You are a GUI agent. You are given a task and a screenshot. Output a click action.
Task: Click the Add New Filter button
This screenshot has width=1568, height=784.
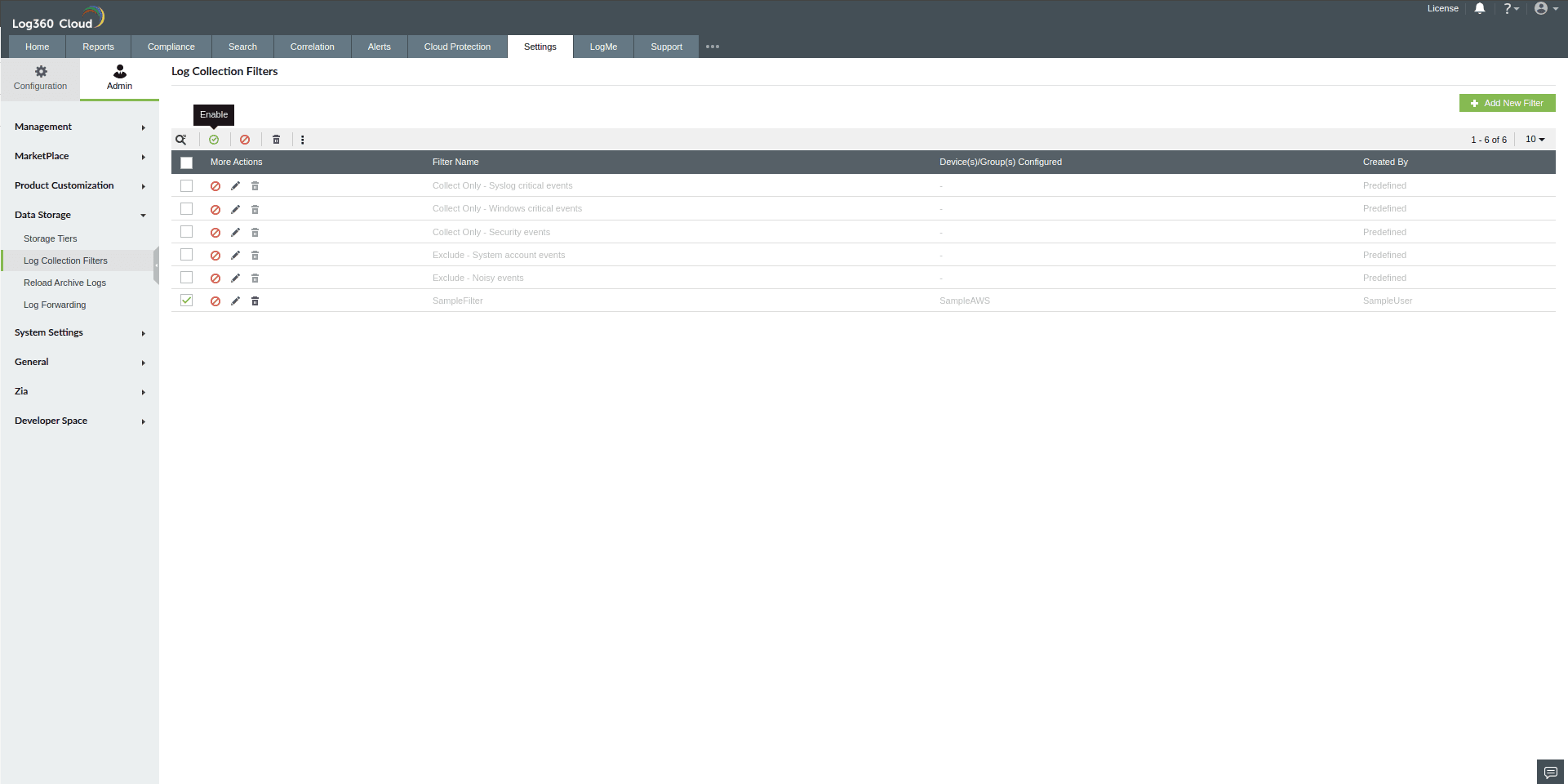click(x=1507, y=103)
